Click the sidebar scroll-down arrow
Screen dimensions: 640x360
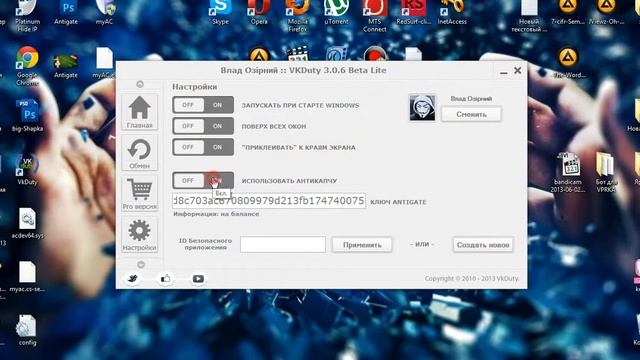(x=141, y=264)
